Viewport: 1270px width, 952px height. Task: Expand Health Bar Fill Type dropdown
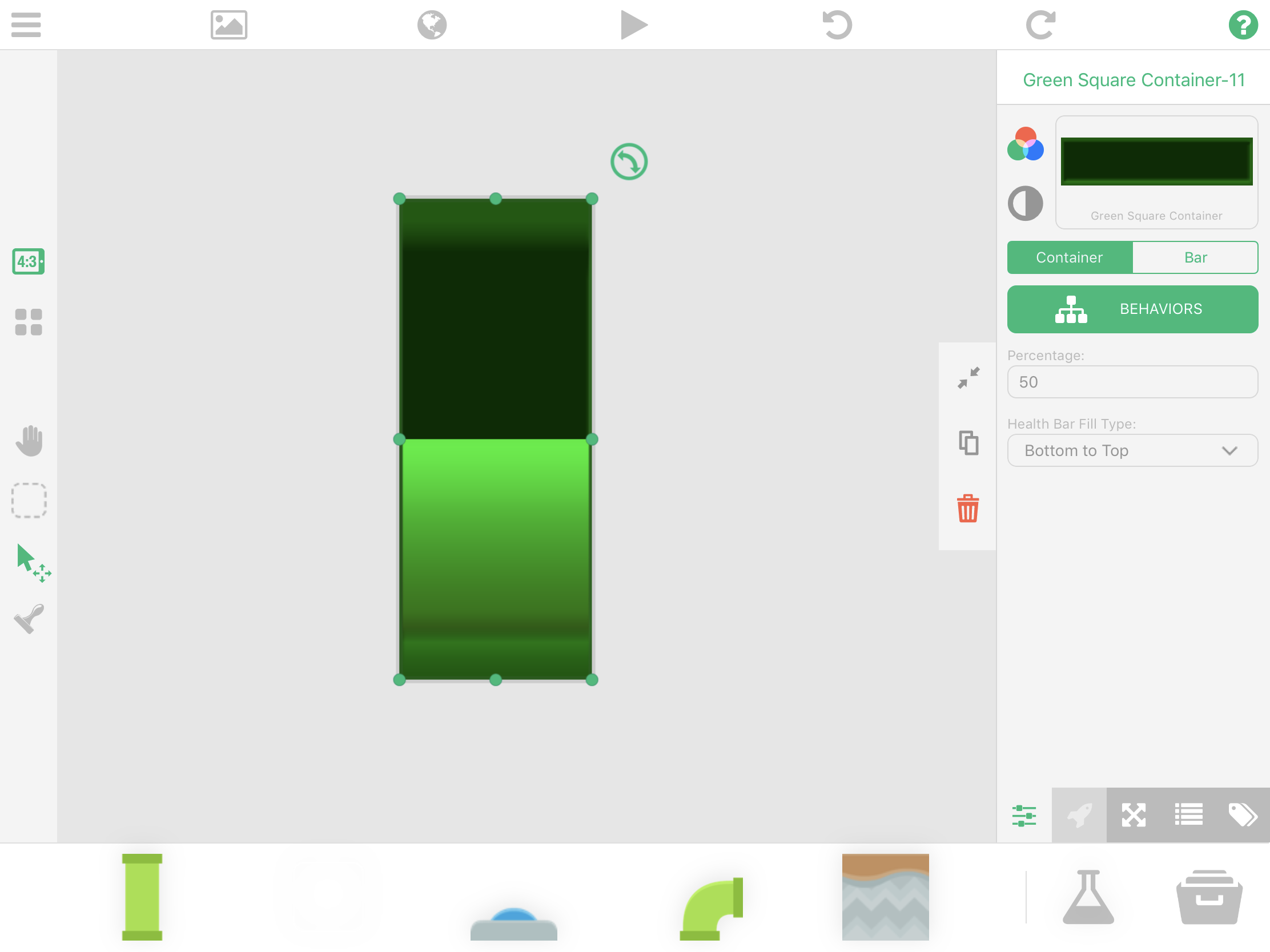coord(1132,450)
